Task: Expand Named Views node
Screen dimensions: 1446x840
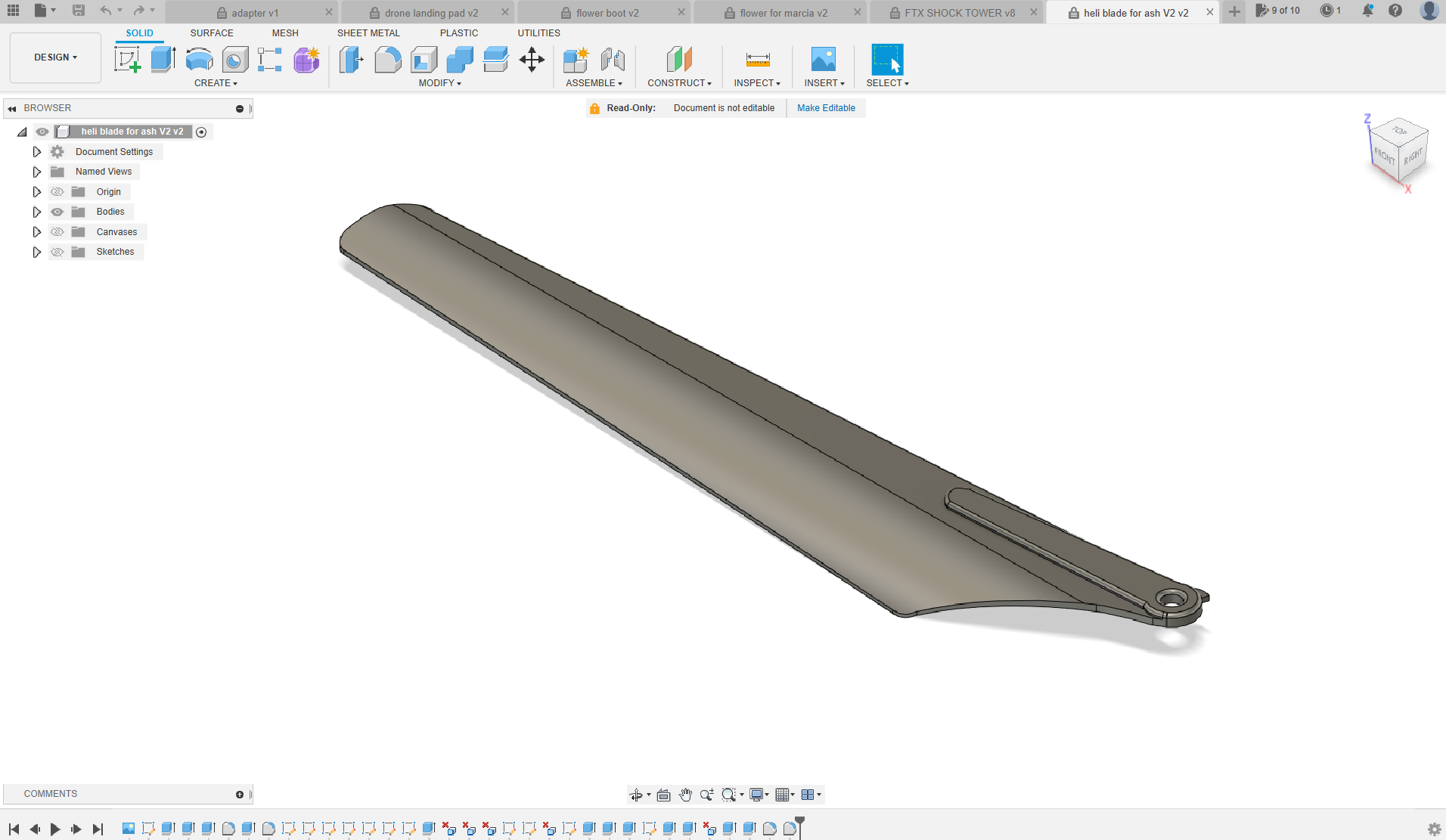Action: tap(36, 172)
